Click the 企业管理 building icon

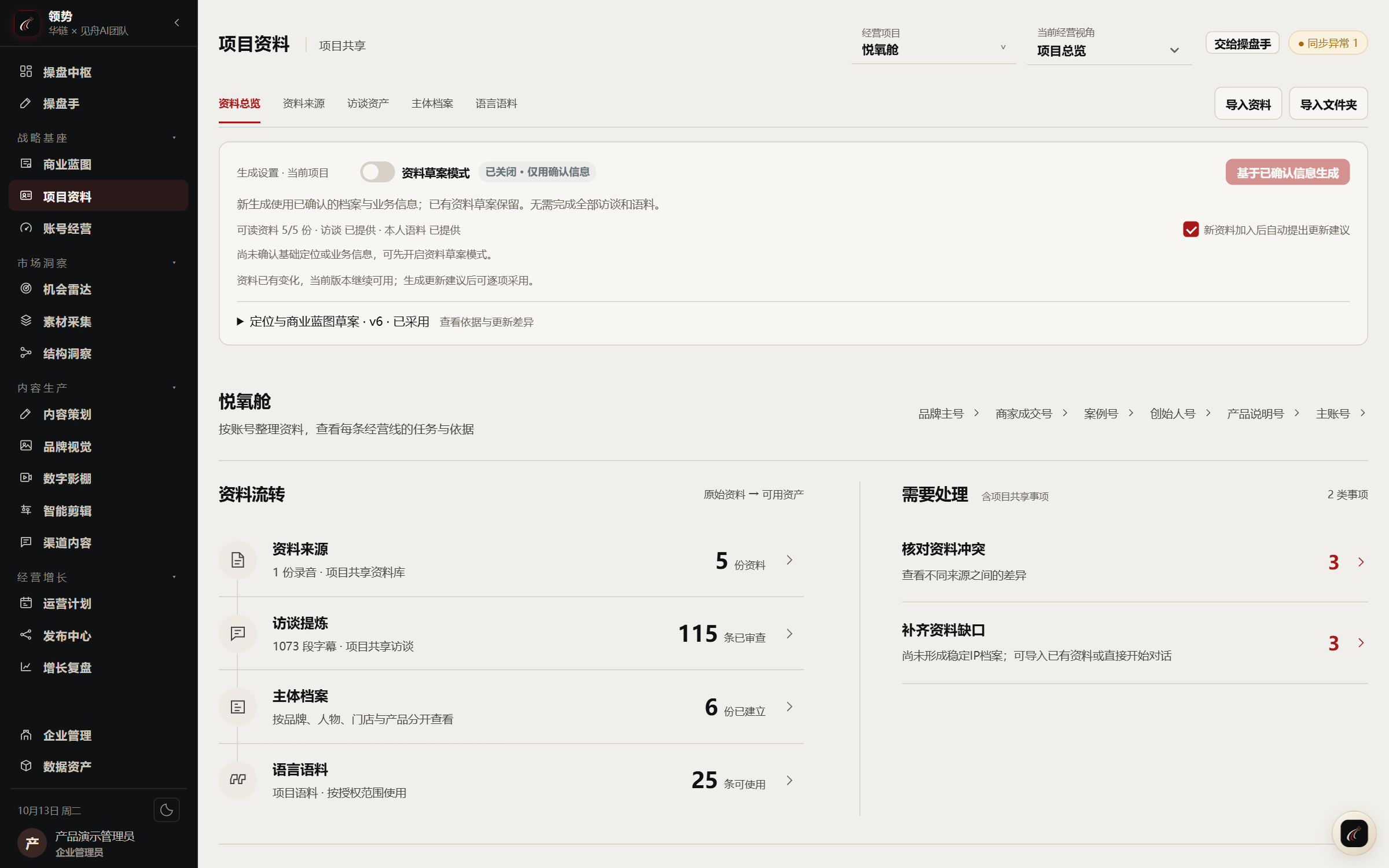(26, 735)
